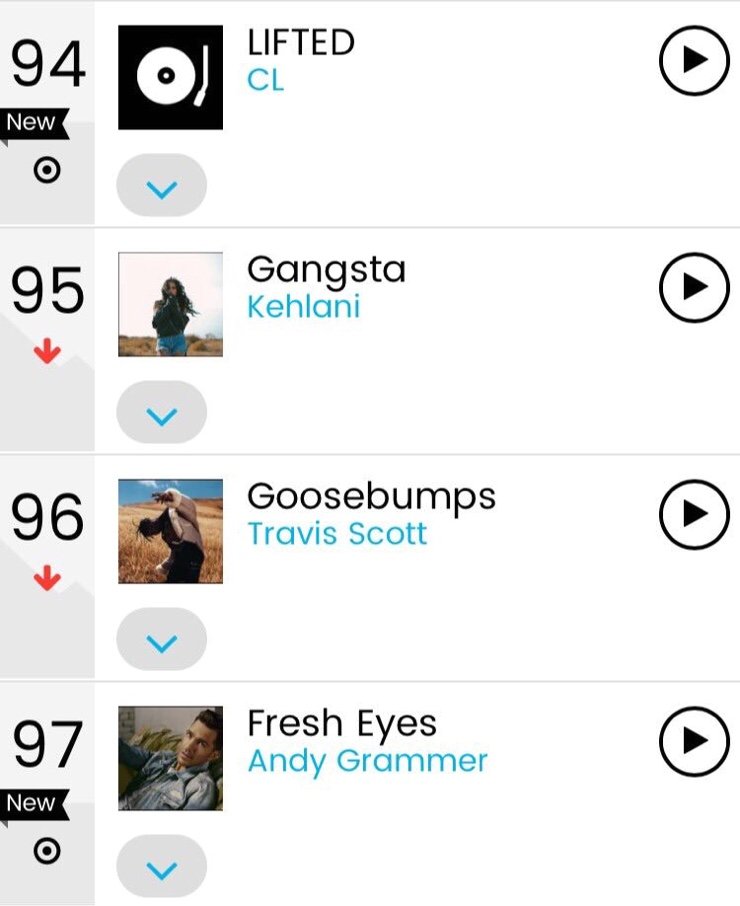This screenshot has height=906, width=740.
Task: Expand details for LIFTED at rank 94
Action: pos(162,185)
